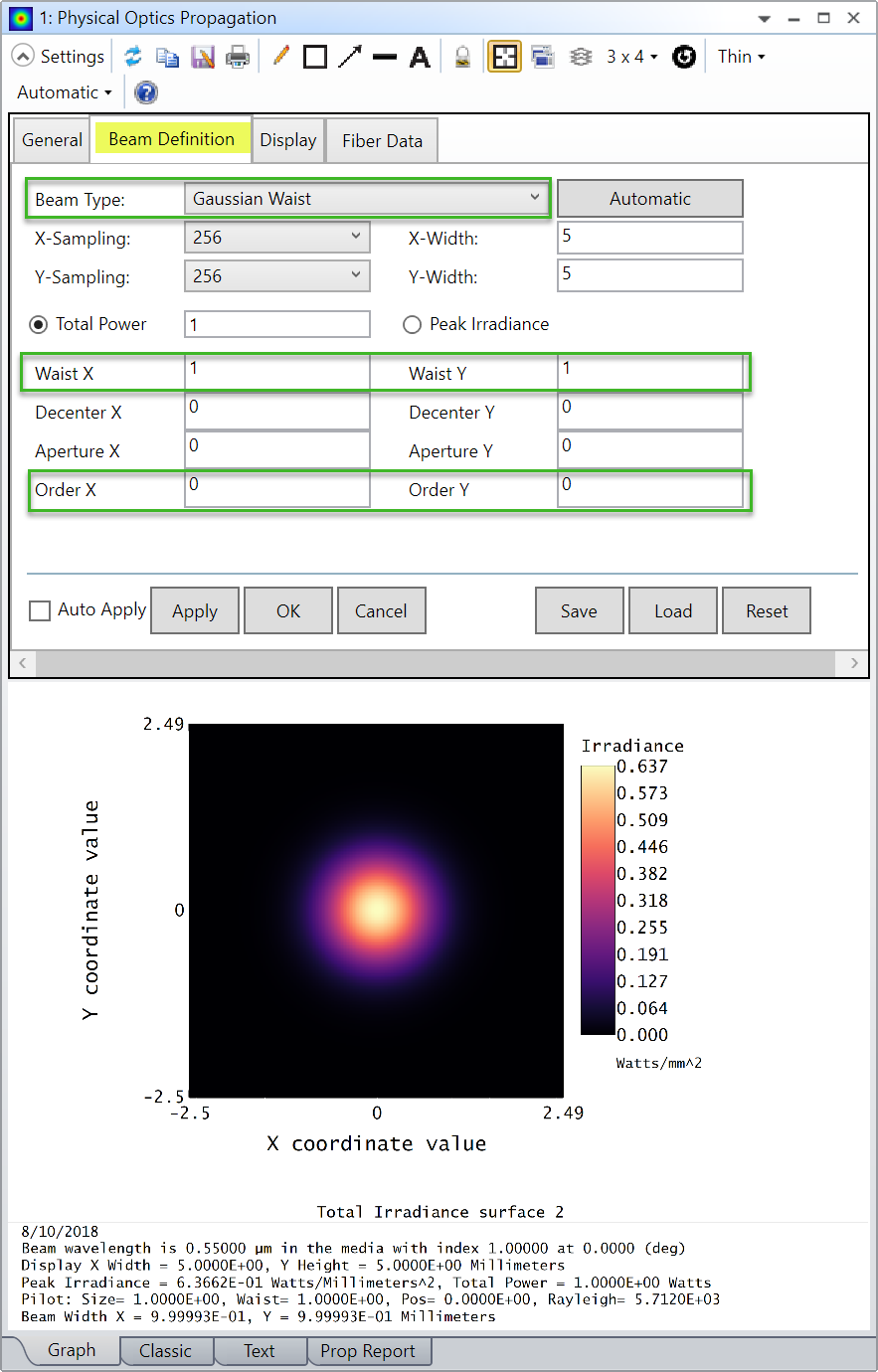
Task: Click the Irradiance color scale bar
Action: (598, 900)
